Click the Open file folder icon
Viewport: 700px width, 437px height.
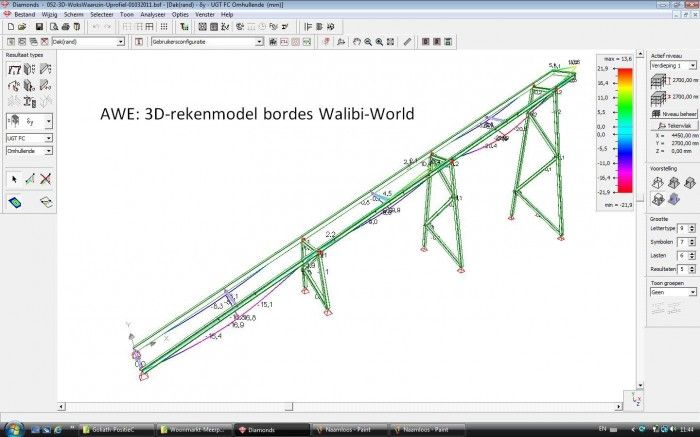[x=22, y=27]
